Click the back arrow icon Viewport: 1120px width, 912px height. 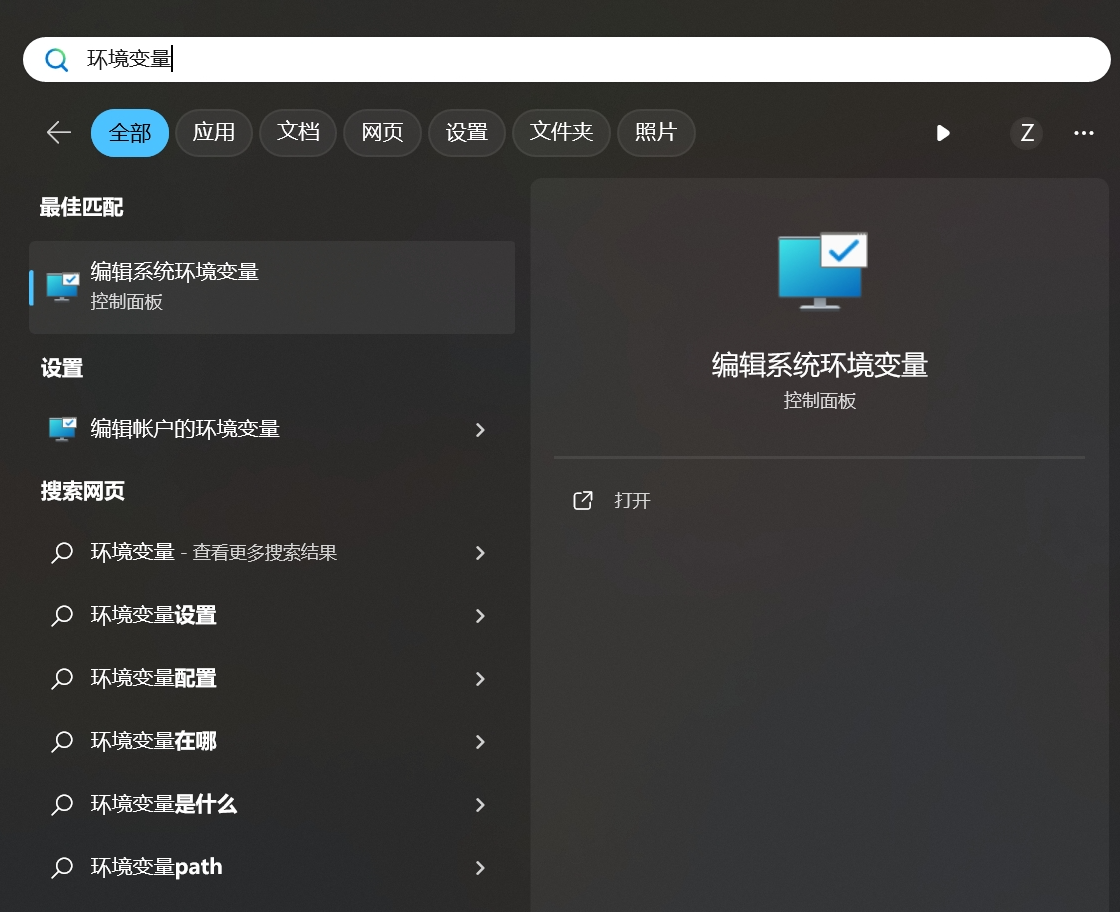(59, 133)
